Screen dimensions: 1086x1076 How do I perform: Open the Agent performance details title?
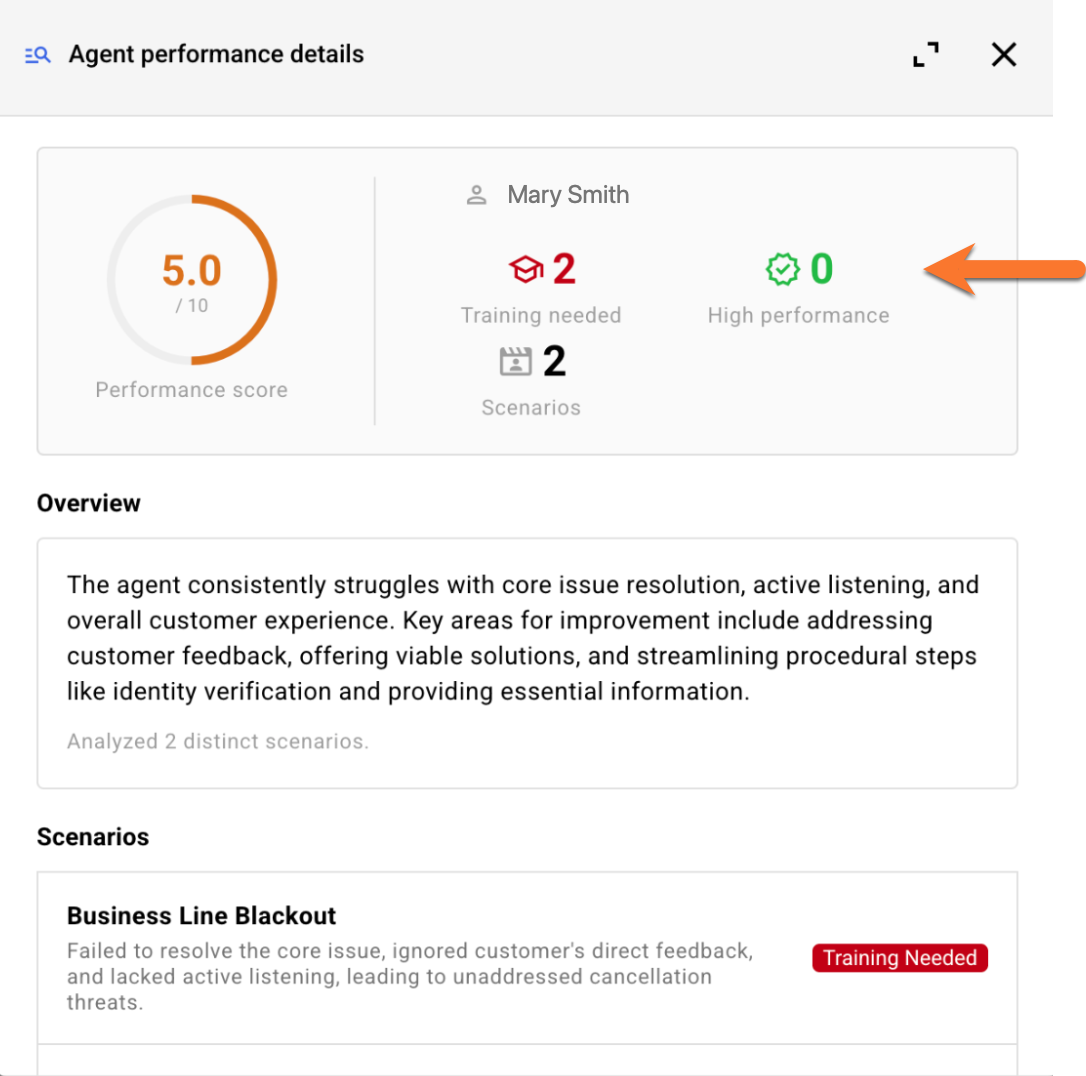tap(216, 54)
